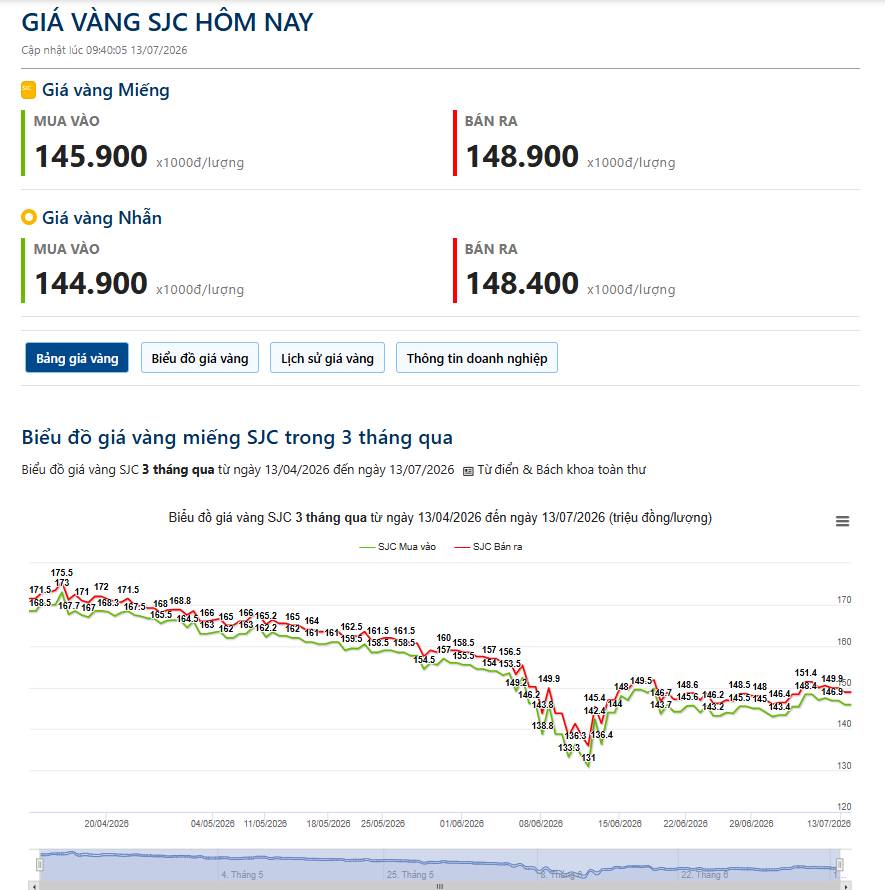Click the left handle of the navigator range
The width and height of the screenshot is (885, 890).
[x=39, y=864]
